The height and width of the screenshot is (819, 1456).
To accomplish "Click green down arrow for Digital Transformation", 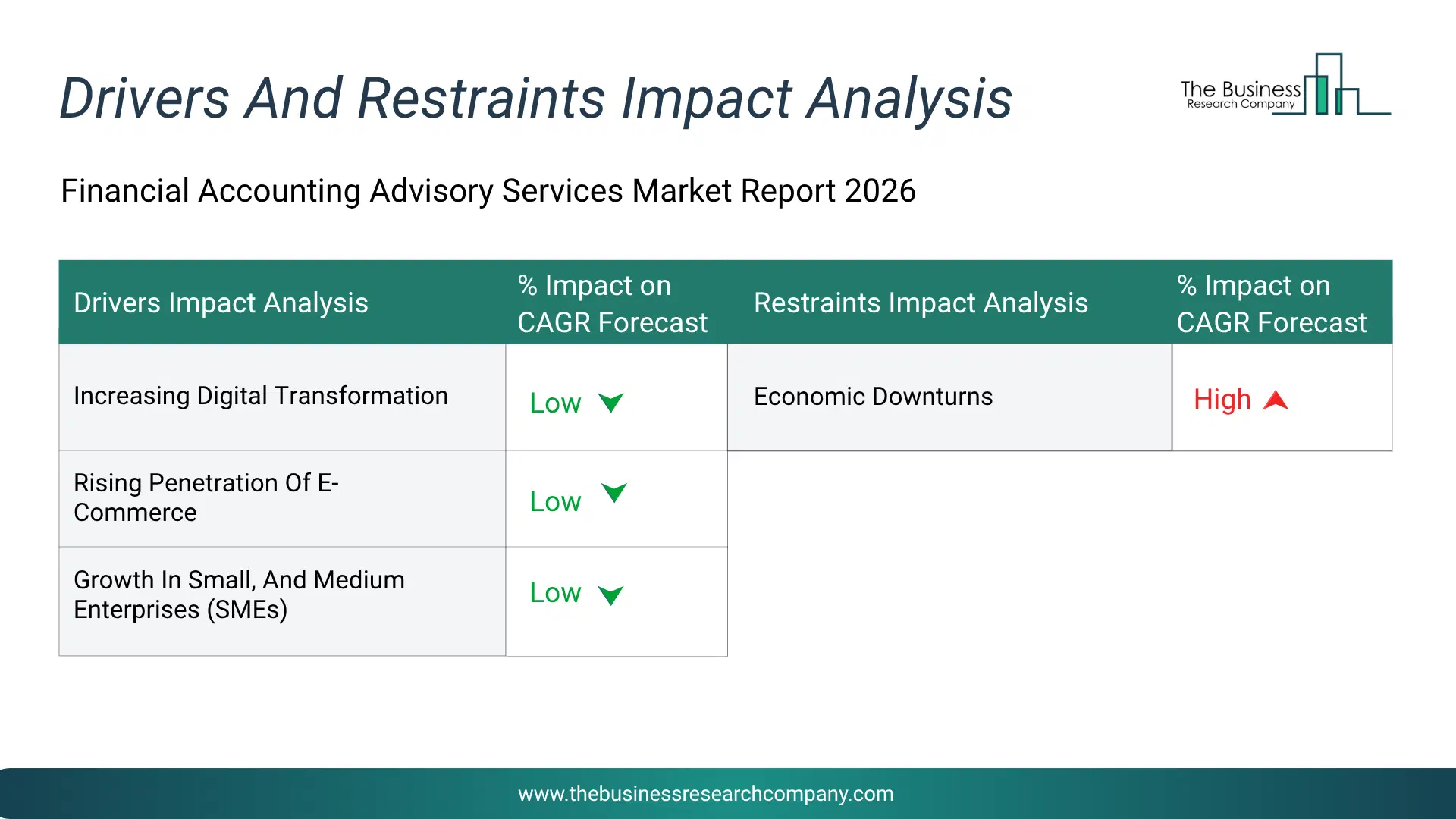I will pyautogui.click(x=610, y=403).
